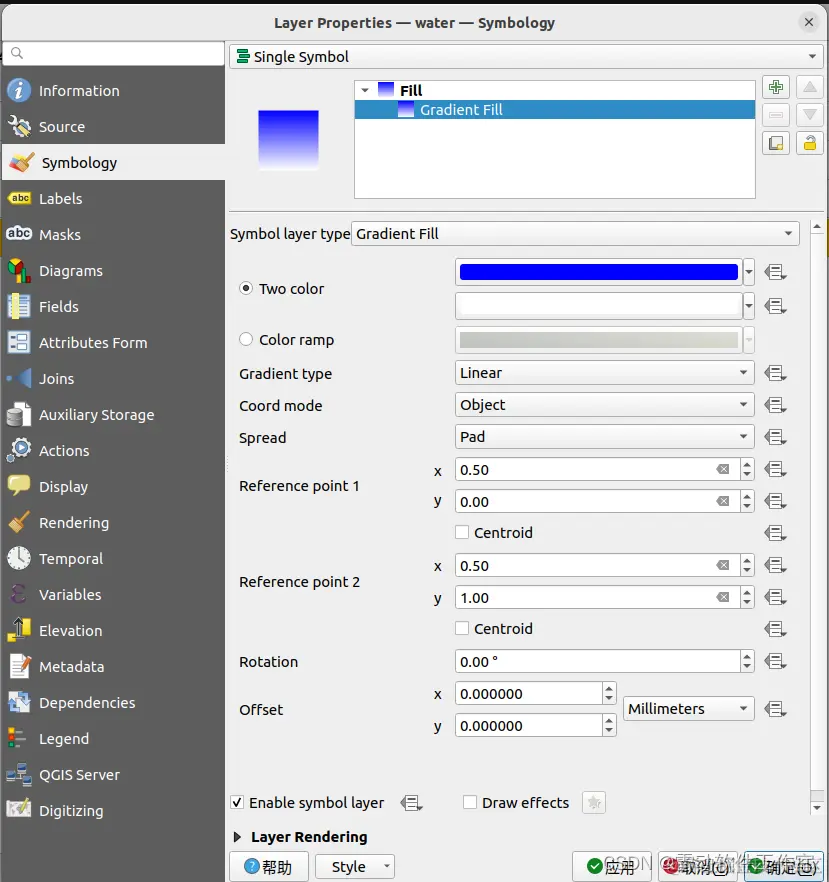
Task: Open data-defined override for first gradient color
Action: tap(775, 273)
